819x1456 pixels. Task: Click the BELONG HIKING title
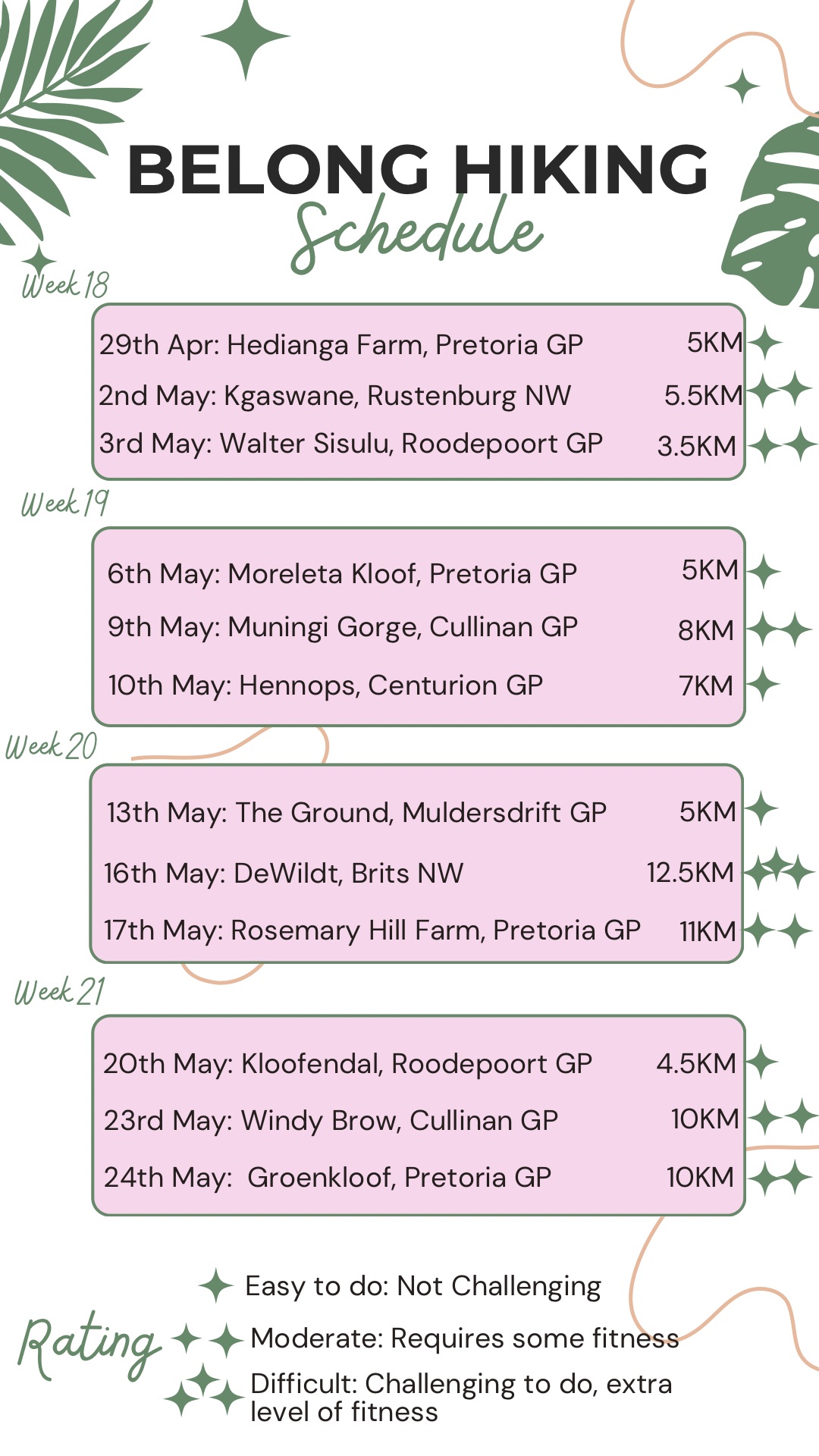pos(418,169)
